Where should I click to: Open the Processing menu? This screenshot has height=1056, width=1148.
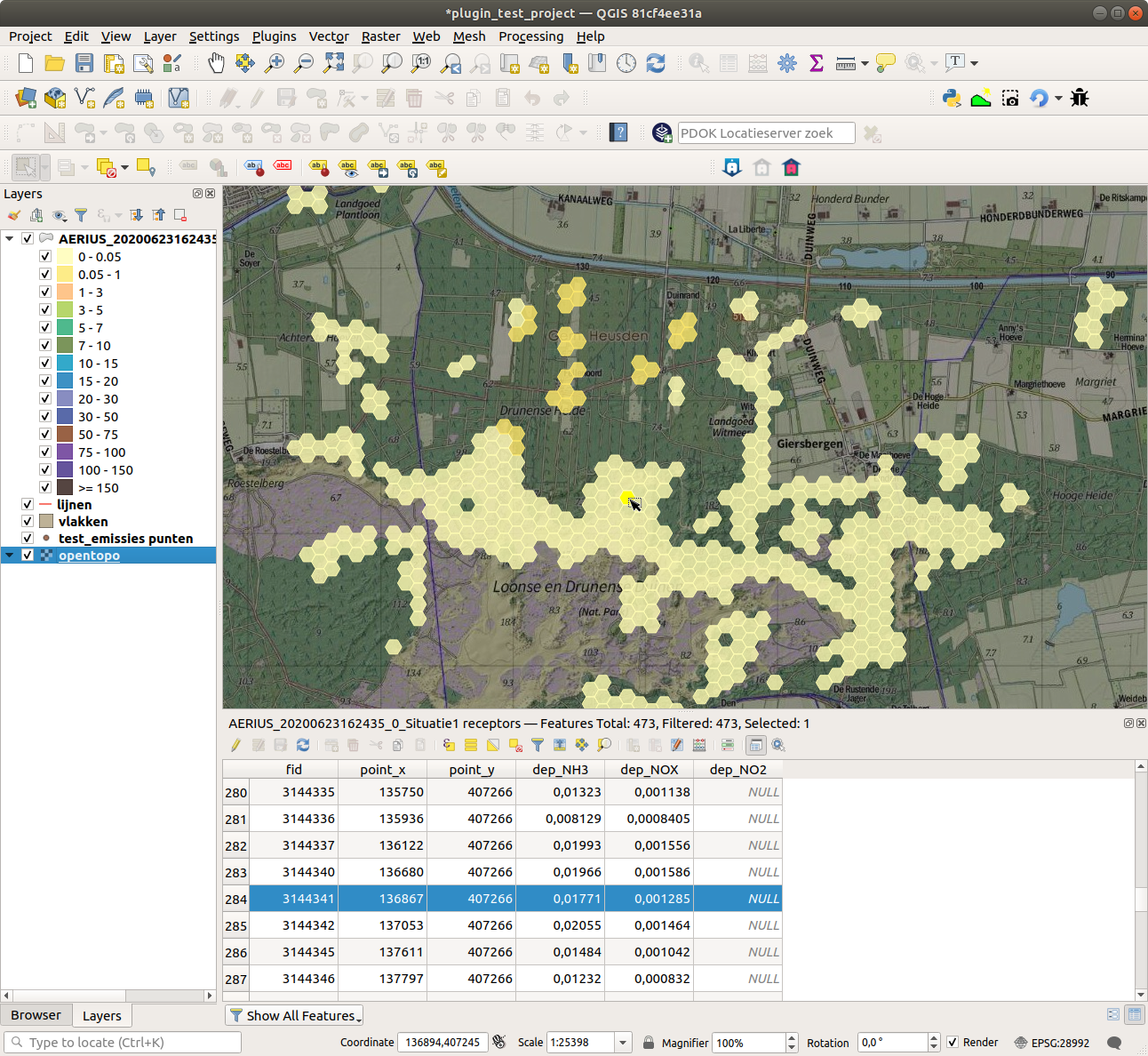click(530, 36)
